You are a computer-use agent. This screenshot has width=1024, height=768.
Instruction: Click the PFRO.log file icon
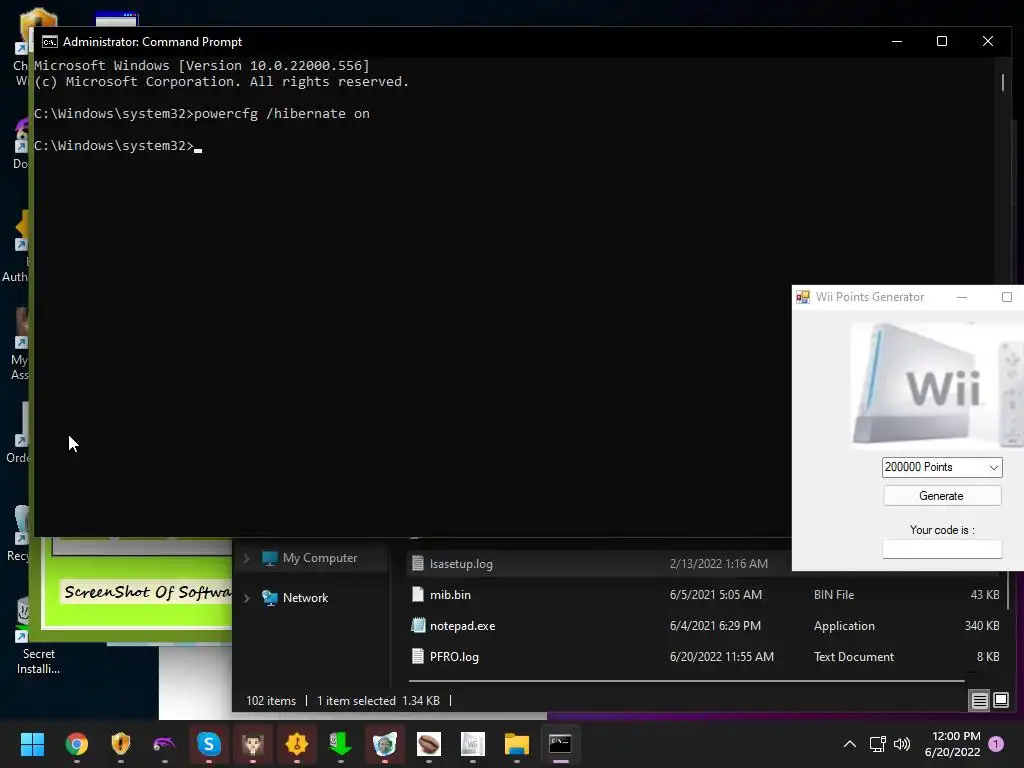(418, 656)
